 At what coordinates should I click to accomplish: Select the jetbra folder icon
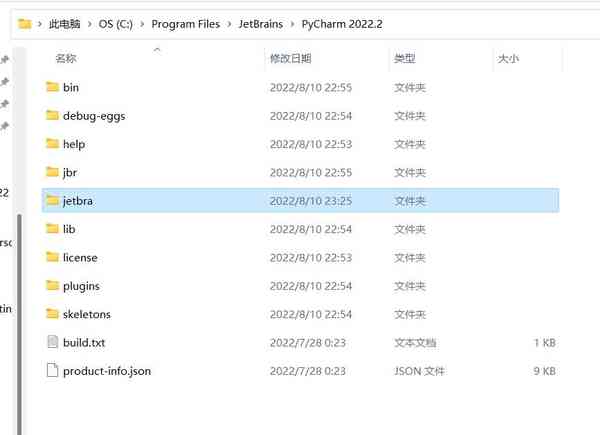pyautogui.click(x=52, y=200)
